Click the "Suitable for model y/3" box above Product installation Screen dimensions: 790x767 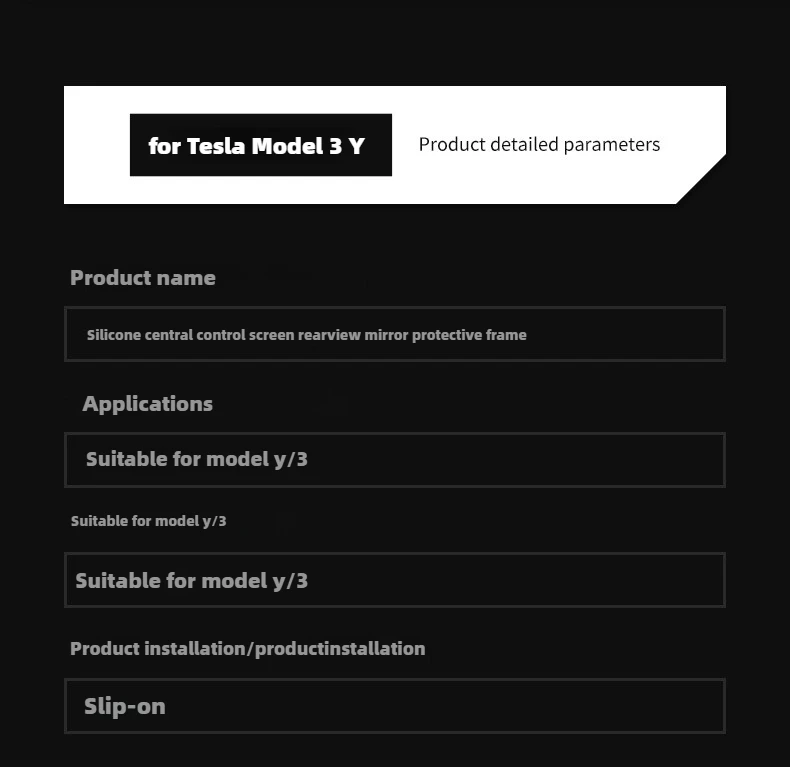(x=394, y=580)
